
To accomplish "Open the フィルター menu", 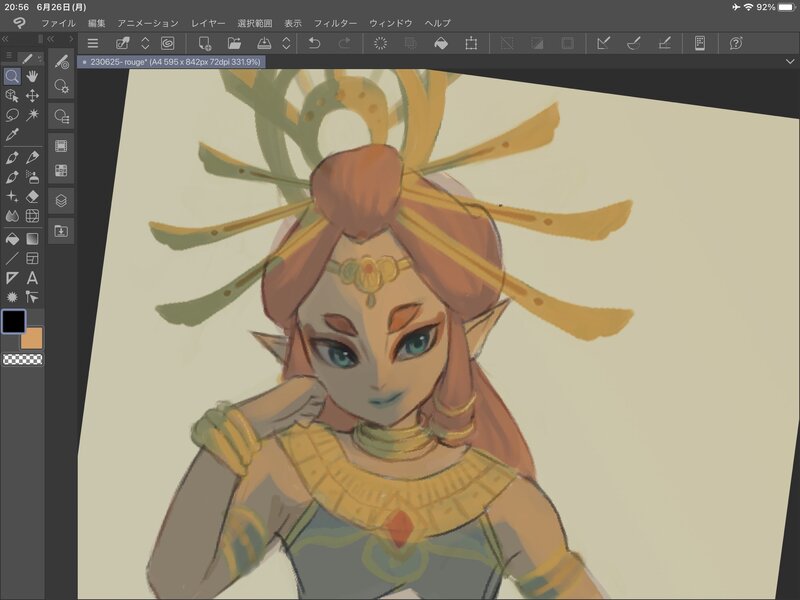I will pos(335,23).
